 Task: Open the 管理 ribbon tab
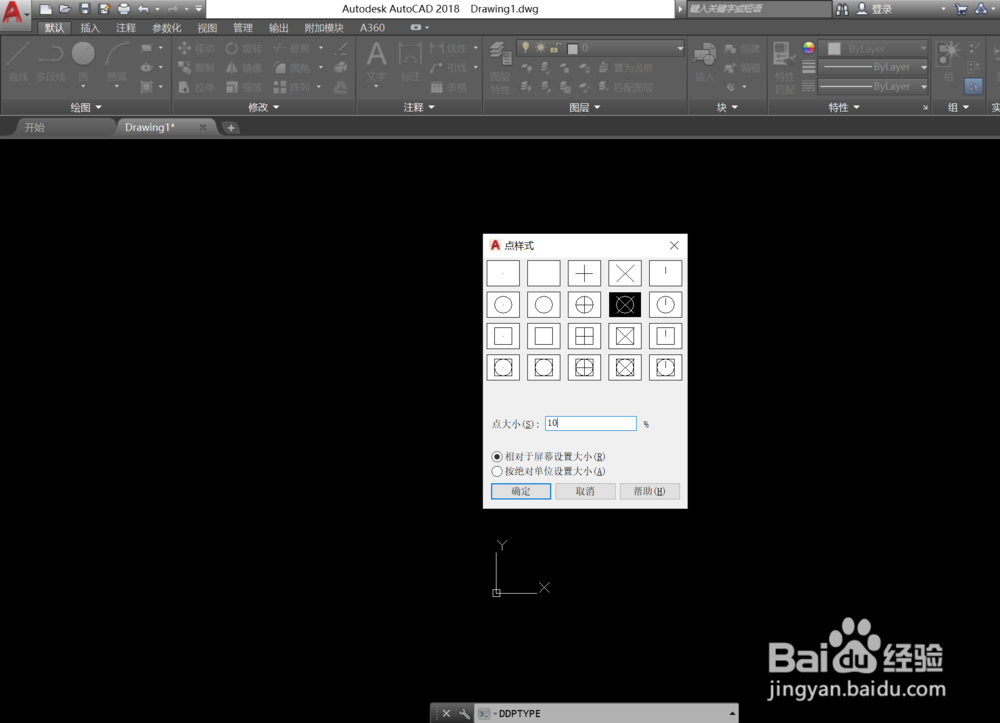tap(243, 27)
